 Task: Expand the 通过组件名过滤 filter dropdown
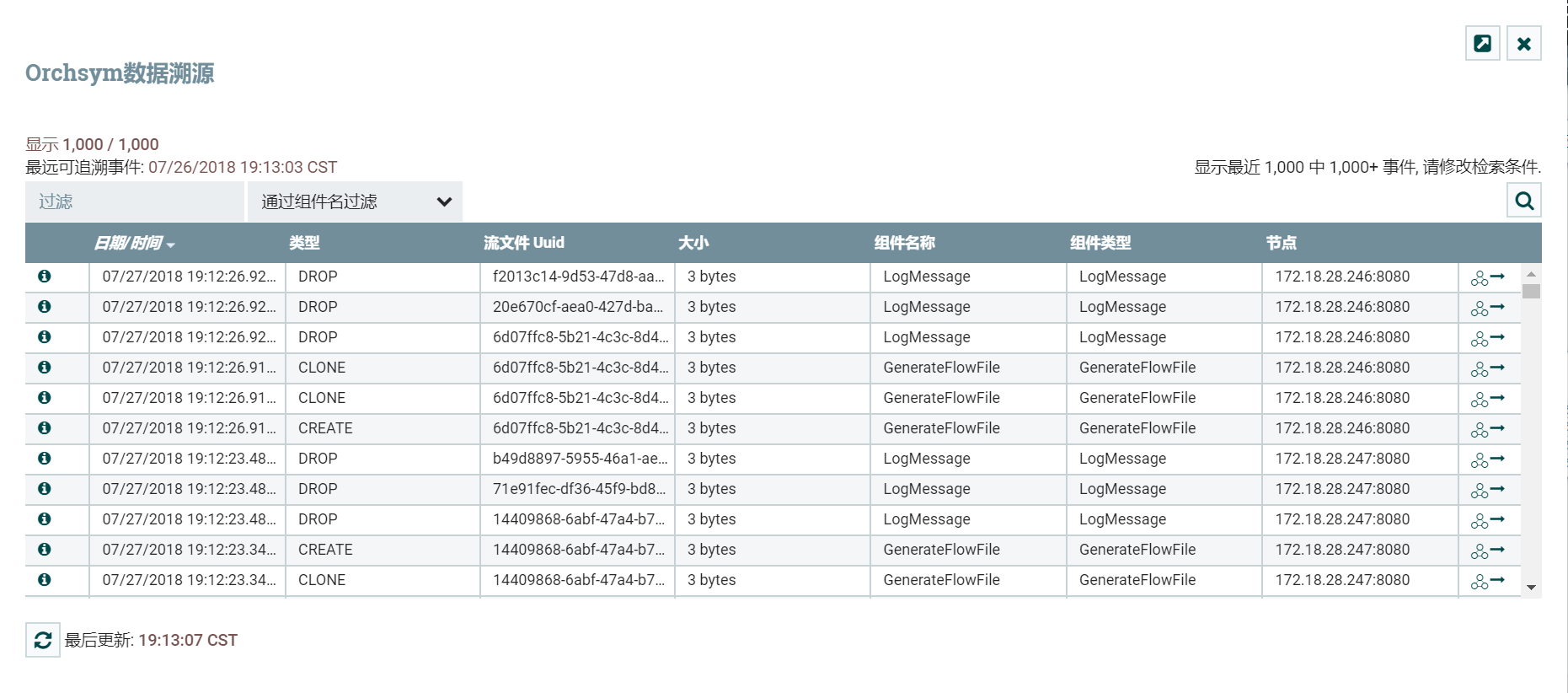click(355, 201)
